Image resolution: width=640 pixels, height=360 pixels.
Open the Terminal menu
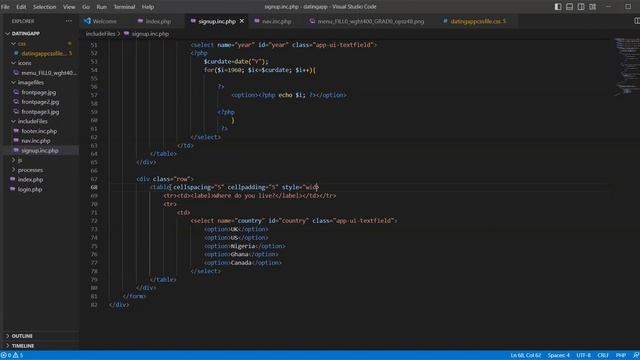[x=124, y=7]
